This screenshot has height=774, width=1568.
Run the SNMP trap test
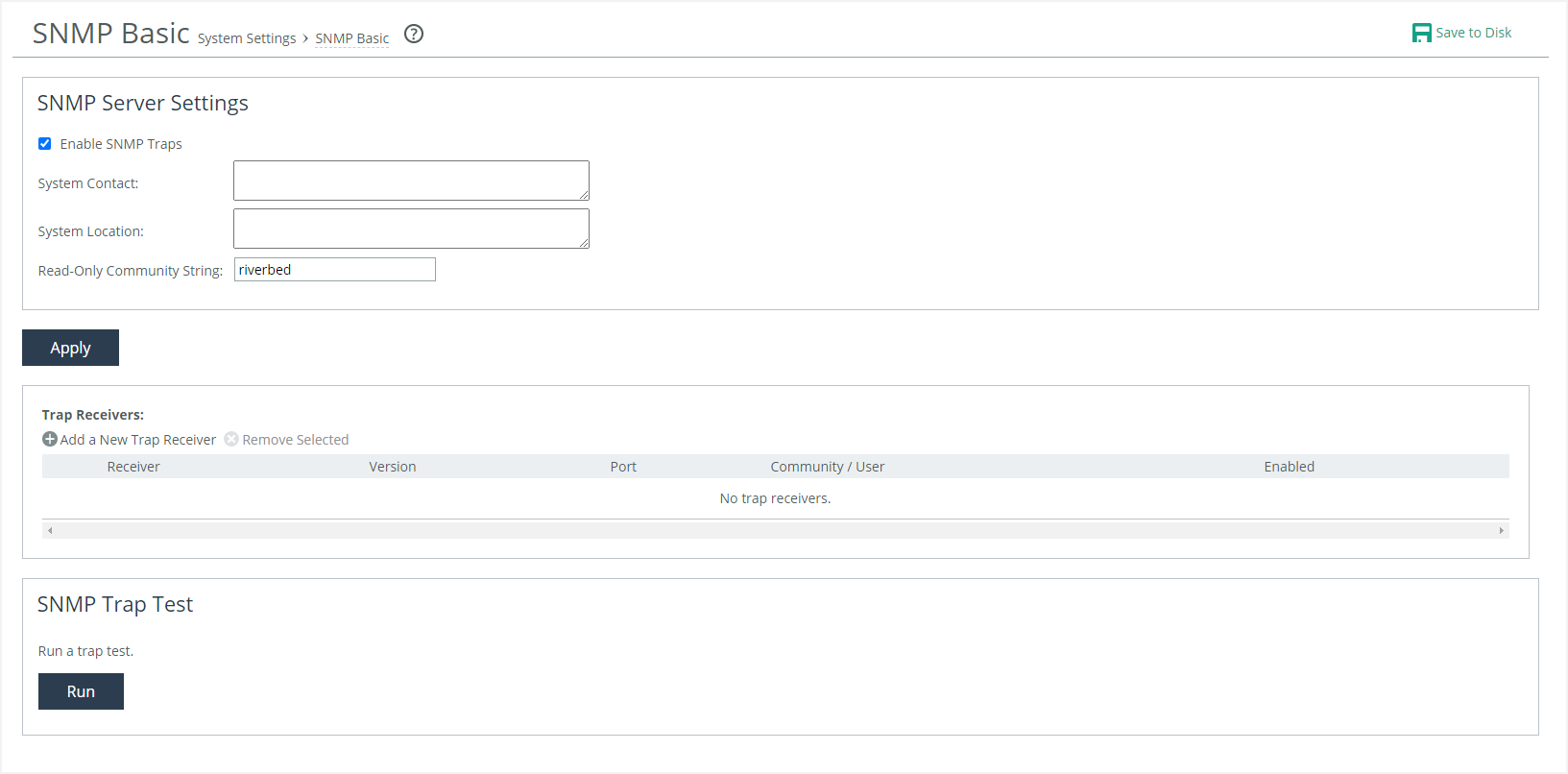(81, 691)
